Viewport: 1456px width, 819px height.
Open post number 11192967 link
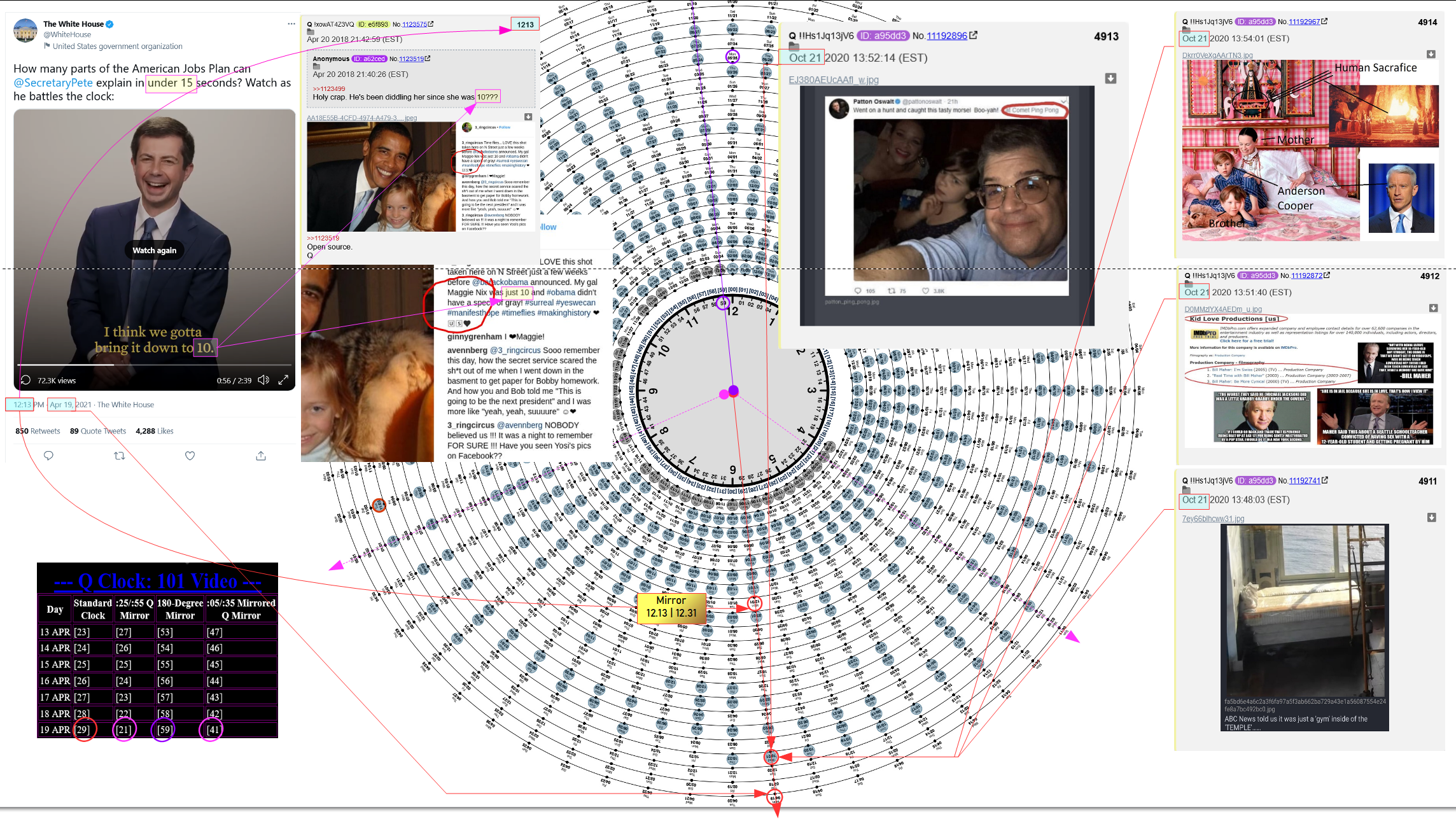pos(1304,22)
